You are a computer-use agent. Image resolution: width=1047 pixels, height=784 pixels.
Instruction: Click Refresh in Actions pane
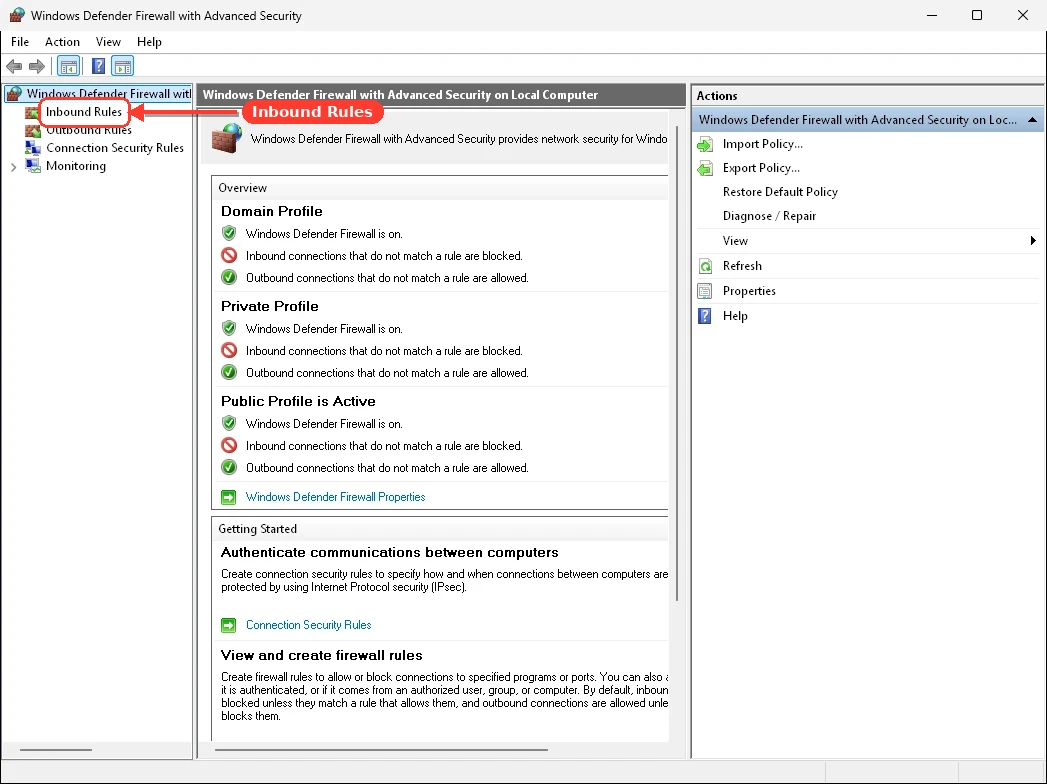click(x=742, y=266)
